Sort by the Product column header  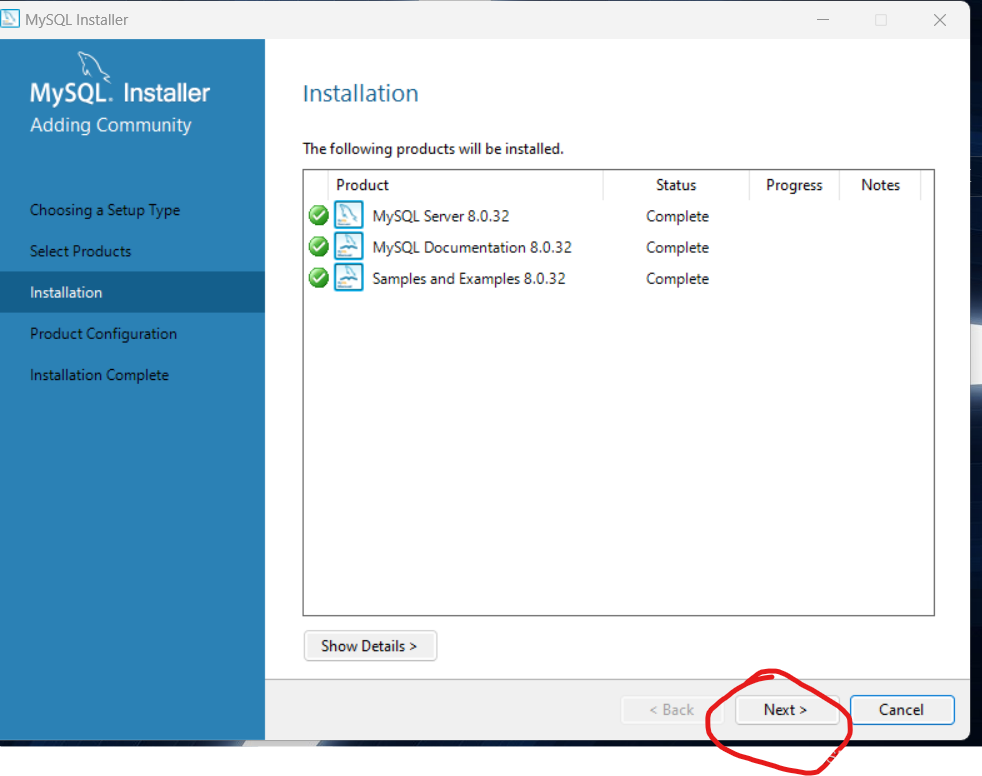[465, 185]
